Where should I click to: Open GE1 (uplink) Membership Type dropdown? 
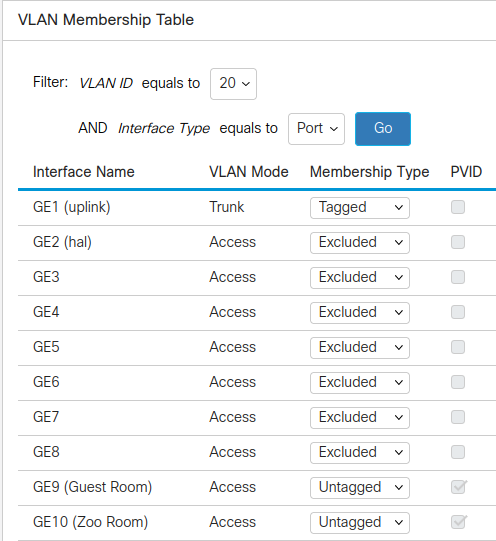(360, 208)
